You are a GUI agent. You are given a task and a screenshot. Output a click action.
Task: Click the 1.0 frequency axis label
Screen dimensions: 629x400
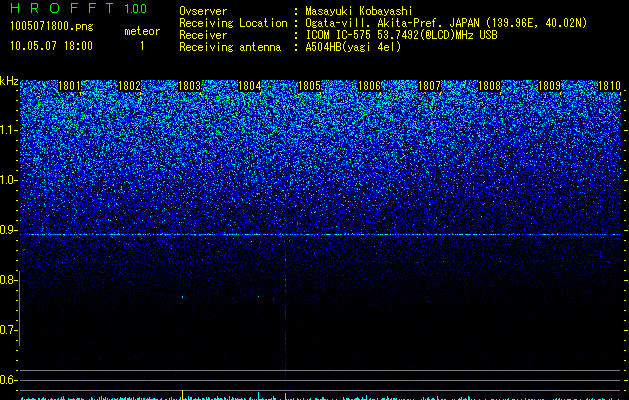coord(9,180)
